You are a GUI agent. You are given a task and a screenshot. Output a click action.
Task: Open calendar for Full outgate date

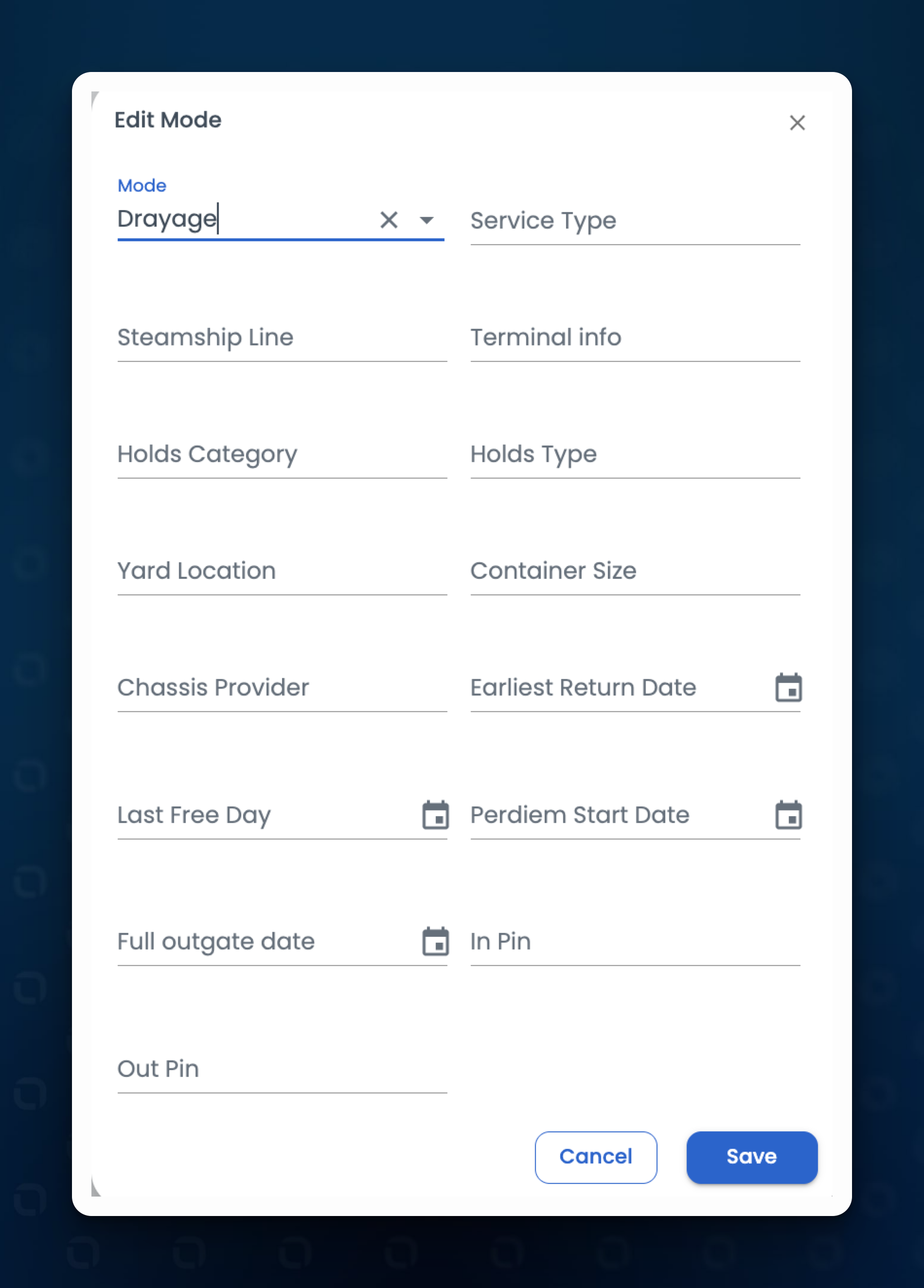coord(436,942)
